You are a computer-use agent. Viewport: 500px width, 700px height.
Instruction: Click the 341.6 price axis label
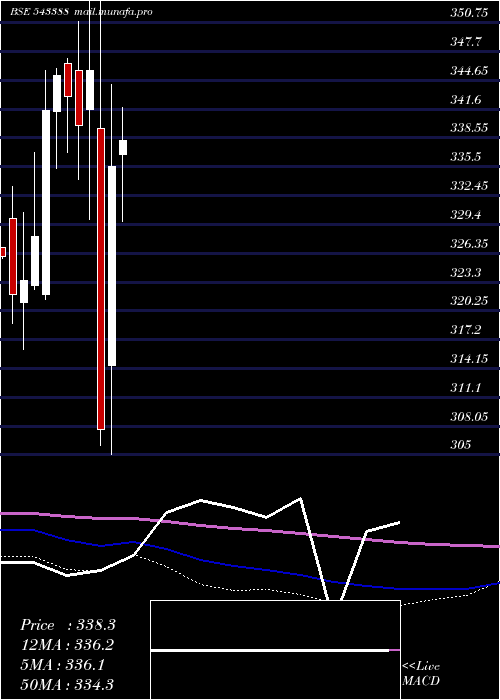point(466,100)
